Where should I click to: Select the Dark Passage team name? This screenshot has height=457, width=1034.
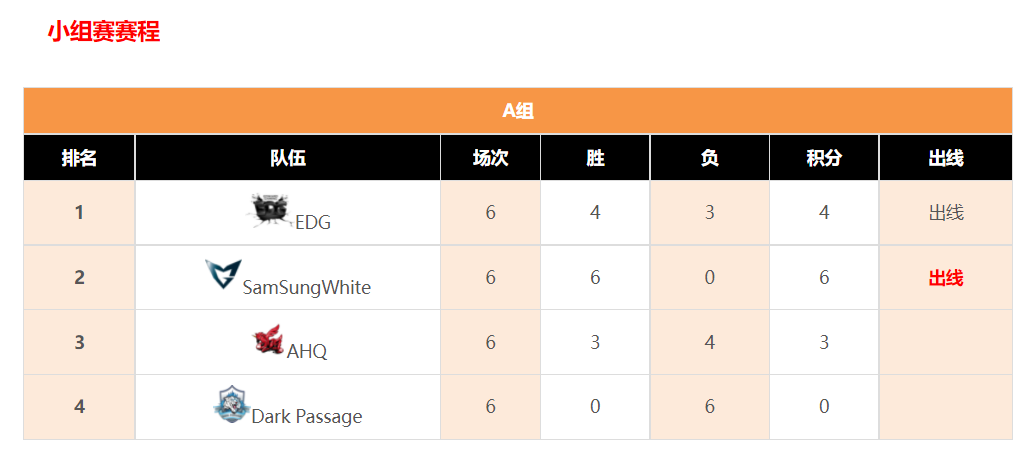(x=307, y=417)
